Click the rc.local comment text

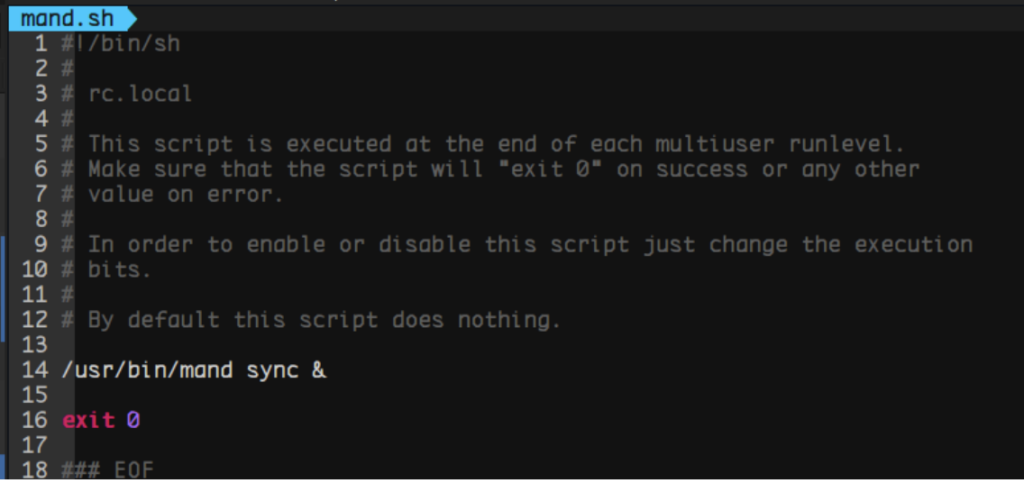coord(139,94)
